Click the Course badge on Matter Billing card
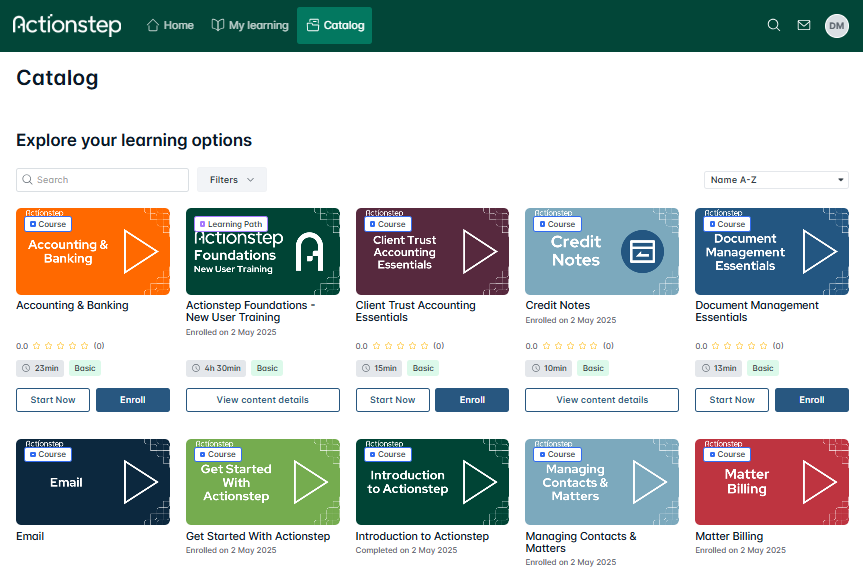863x569 pixels. click(727, 455)
